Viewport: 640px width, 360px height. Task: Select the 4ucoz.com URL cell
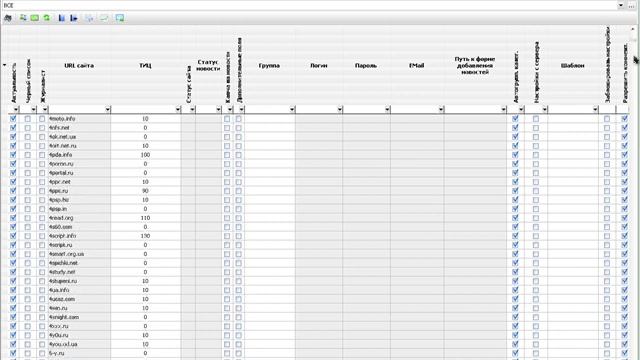[x=79, y=299]
